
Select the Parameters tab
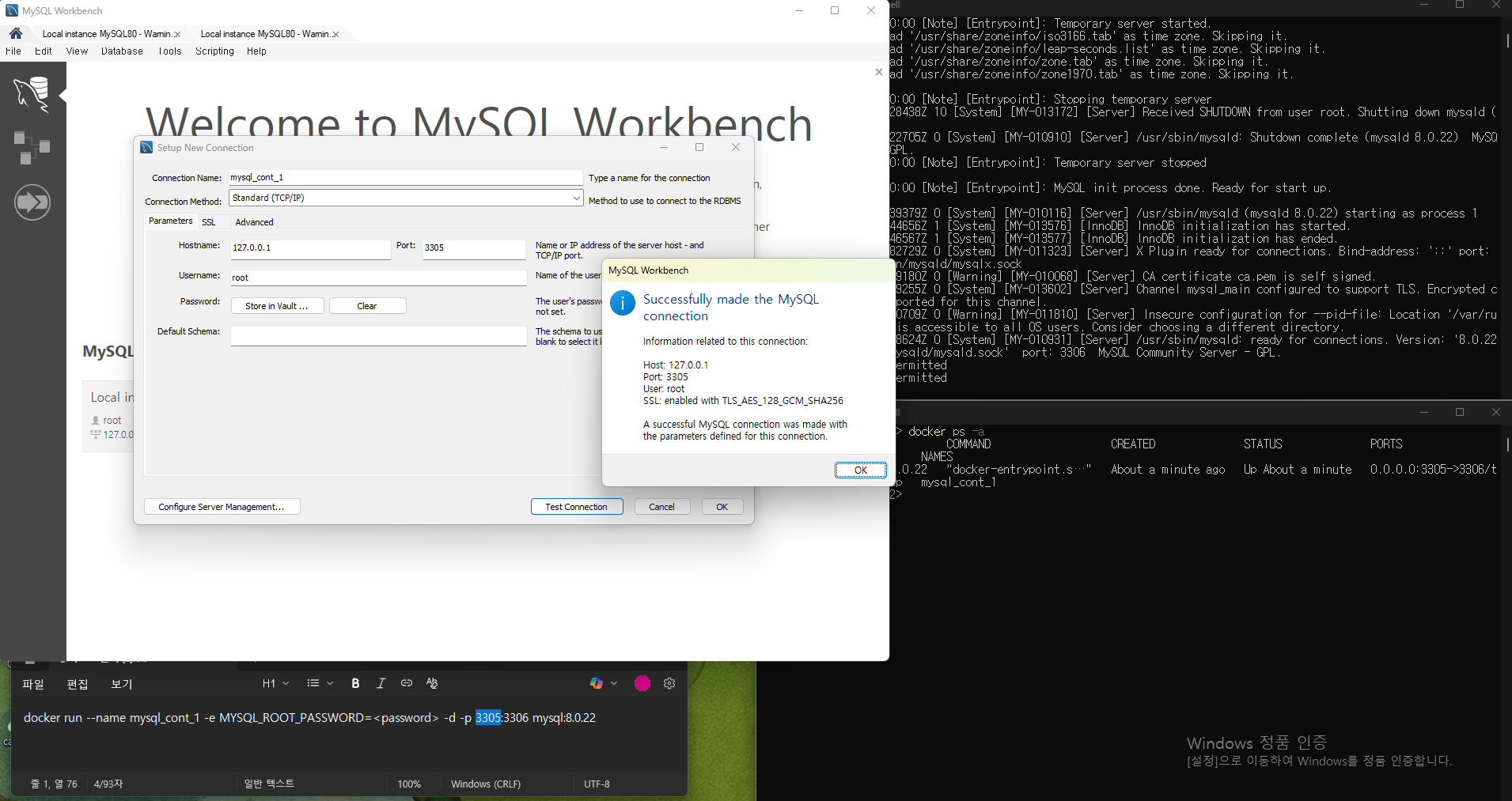click(171, 221)
